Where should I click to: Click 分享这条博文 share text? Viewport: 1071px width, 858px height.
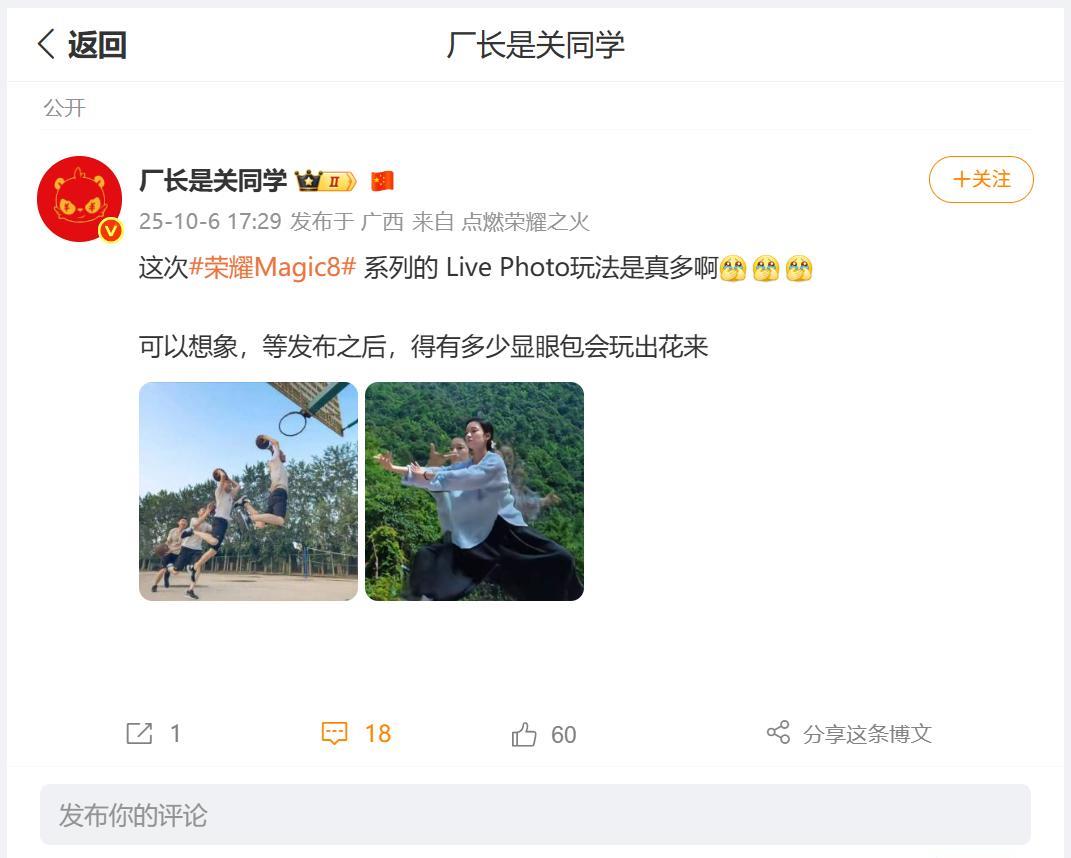[x=867, y=734]
